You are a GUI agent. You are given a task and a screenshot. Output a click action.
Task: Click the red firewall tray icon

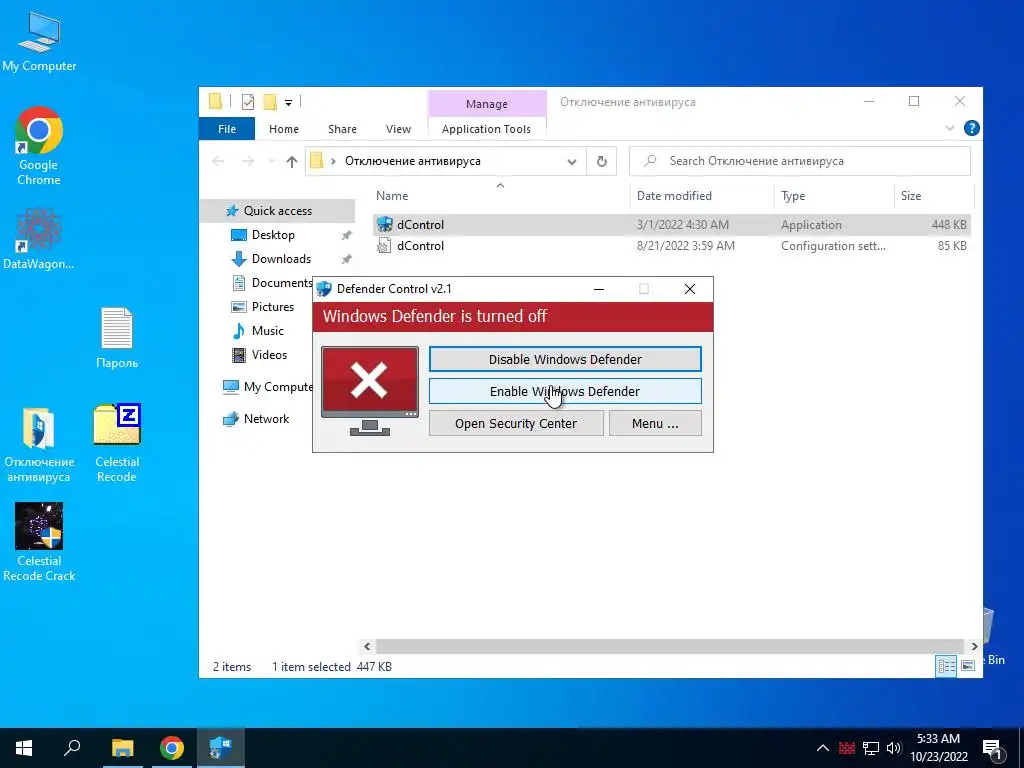click(846, 748)
